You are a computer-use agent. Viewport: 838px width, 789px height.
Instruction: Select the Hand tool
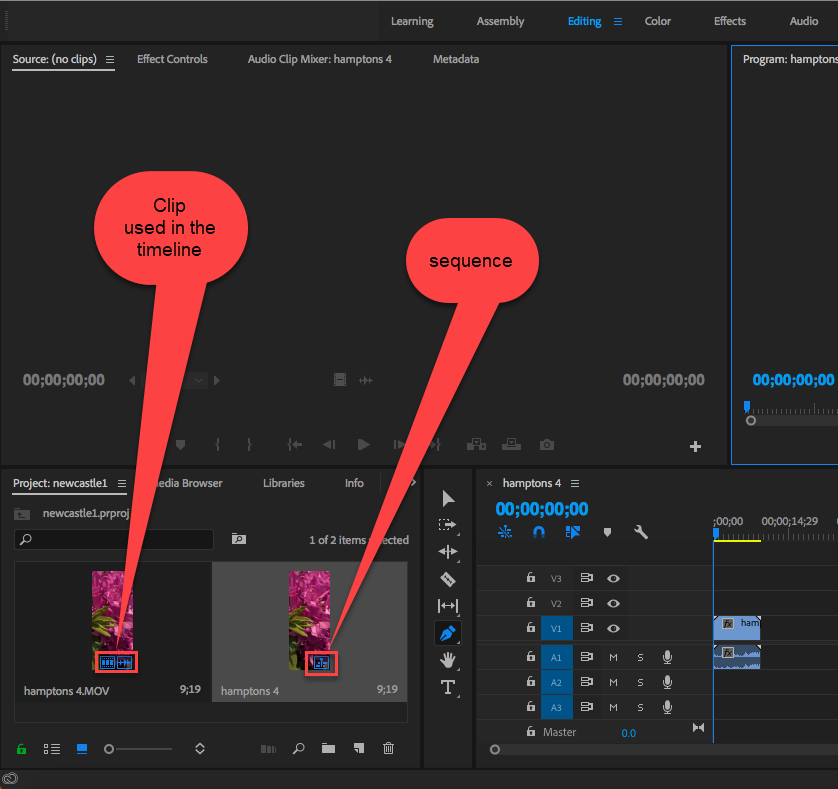point(448,660)
